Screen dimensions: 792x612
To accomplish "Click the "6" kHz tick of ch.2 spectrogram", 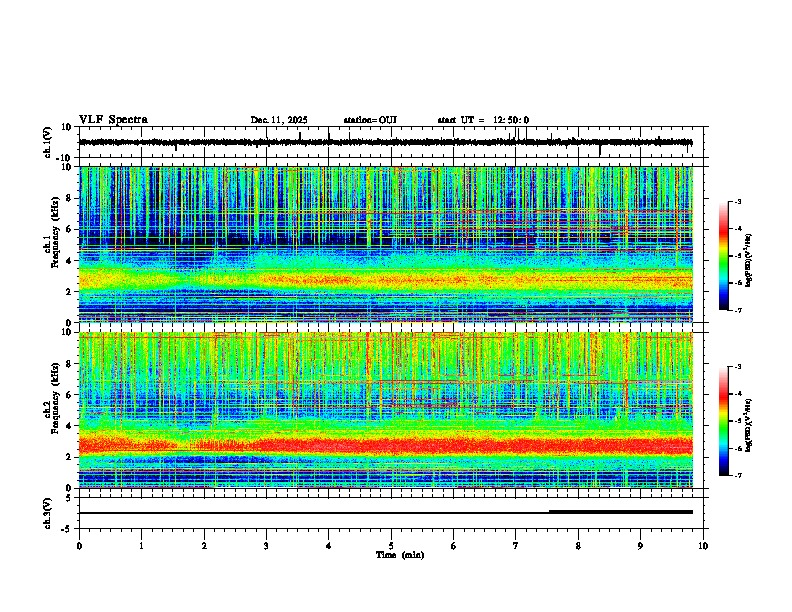I will click(70, 395).
